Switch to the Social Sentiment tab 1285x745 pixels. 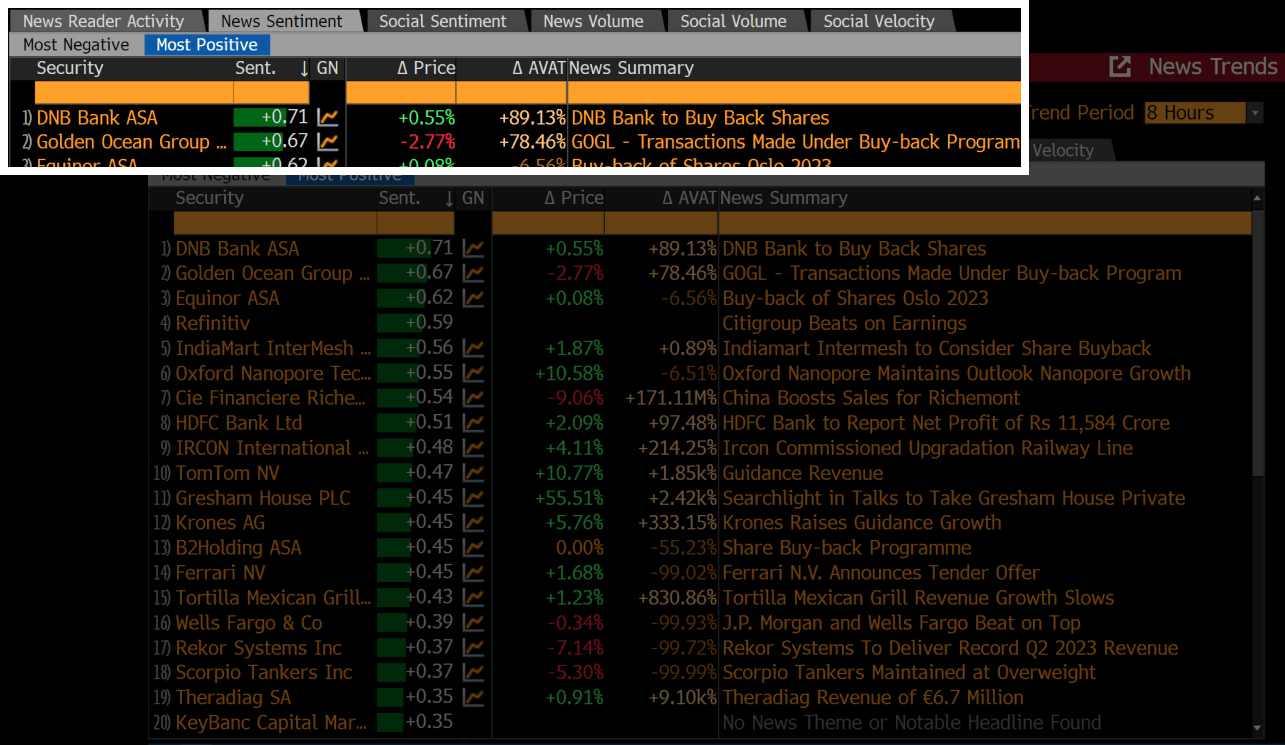[x=443, y=20]
